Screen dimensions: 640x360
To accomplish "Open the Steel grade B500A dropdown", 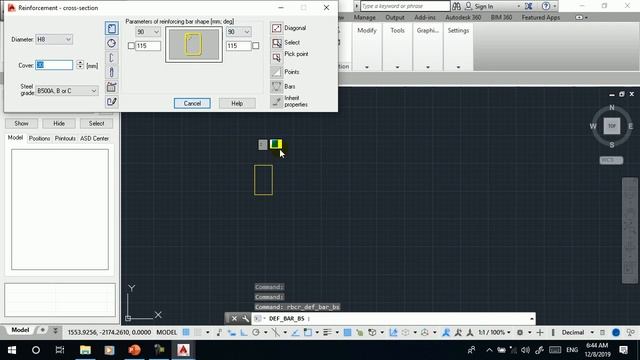I will 67,91.
